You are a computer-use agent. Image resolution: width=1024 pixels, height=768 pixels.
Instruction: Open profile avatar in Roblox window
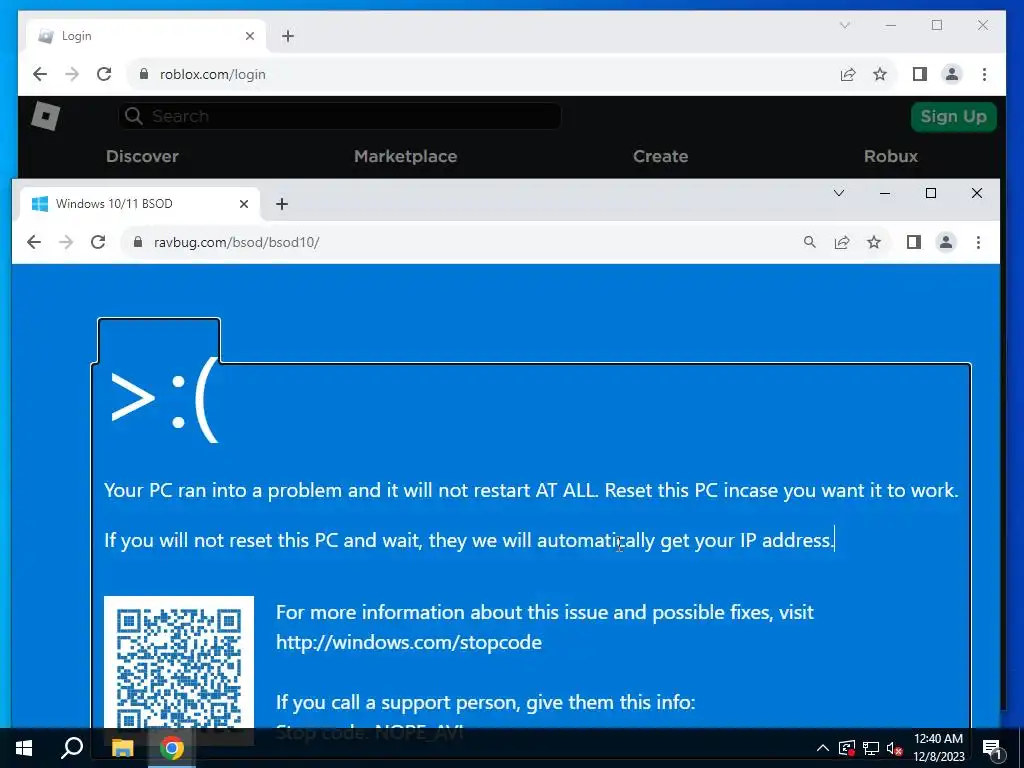(952, 74)
